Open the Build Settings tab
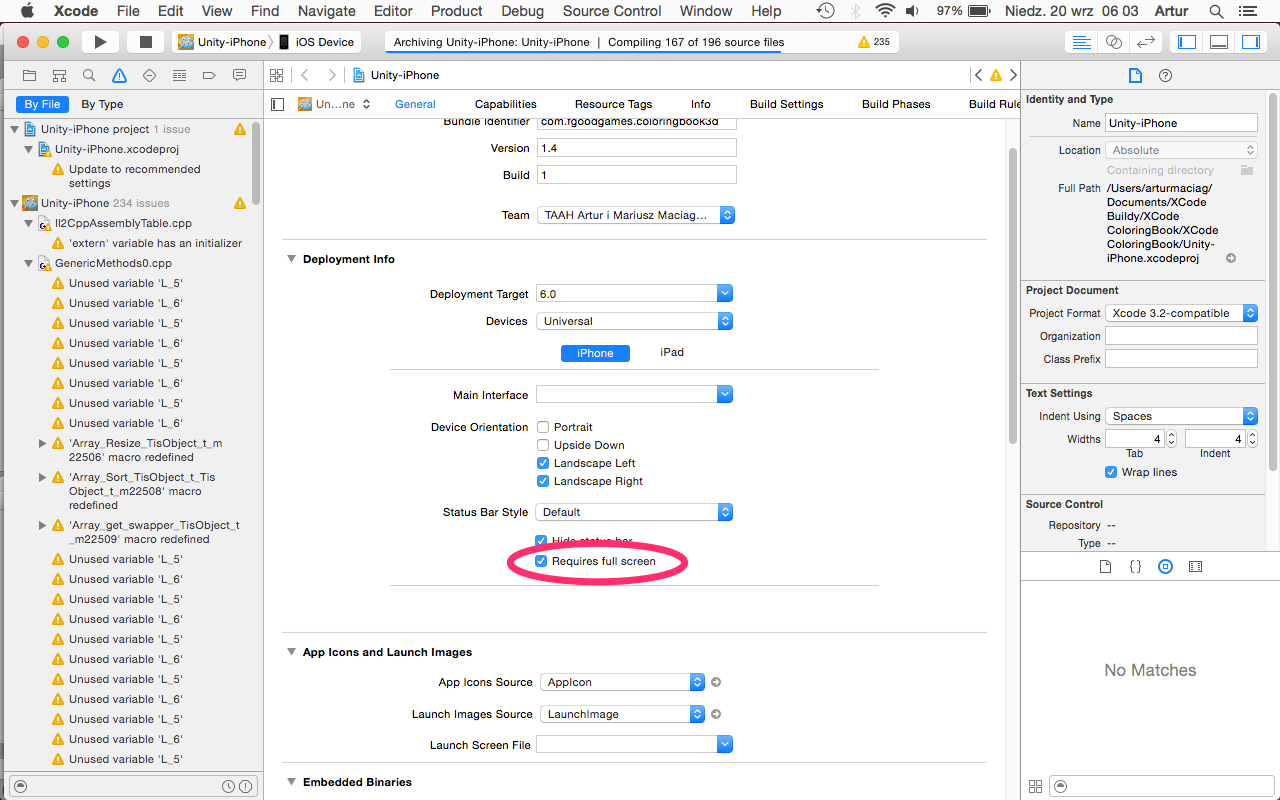The height and width of the screenshot is (800, 1280). pyautogui.click(x=786, y=104)
